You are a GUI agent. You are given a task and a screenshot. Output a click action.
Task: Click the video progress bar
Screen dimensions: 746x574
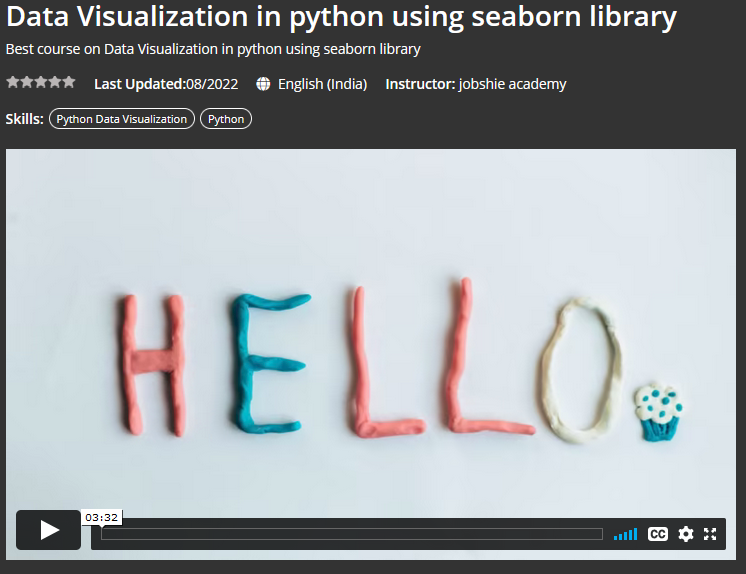point(352,534)
